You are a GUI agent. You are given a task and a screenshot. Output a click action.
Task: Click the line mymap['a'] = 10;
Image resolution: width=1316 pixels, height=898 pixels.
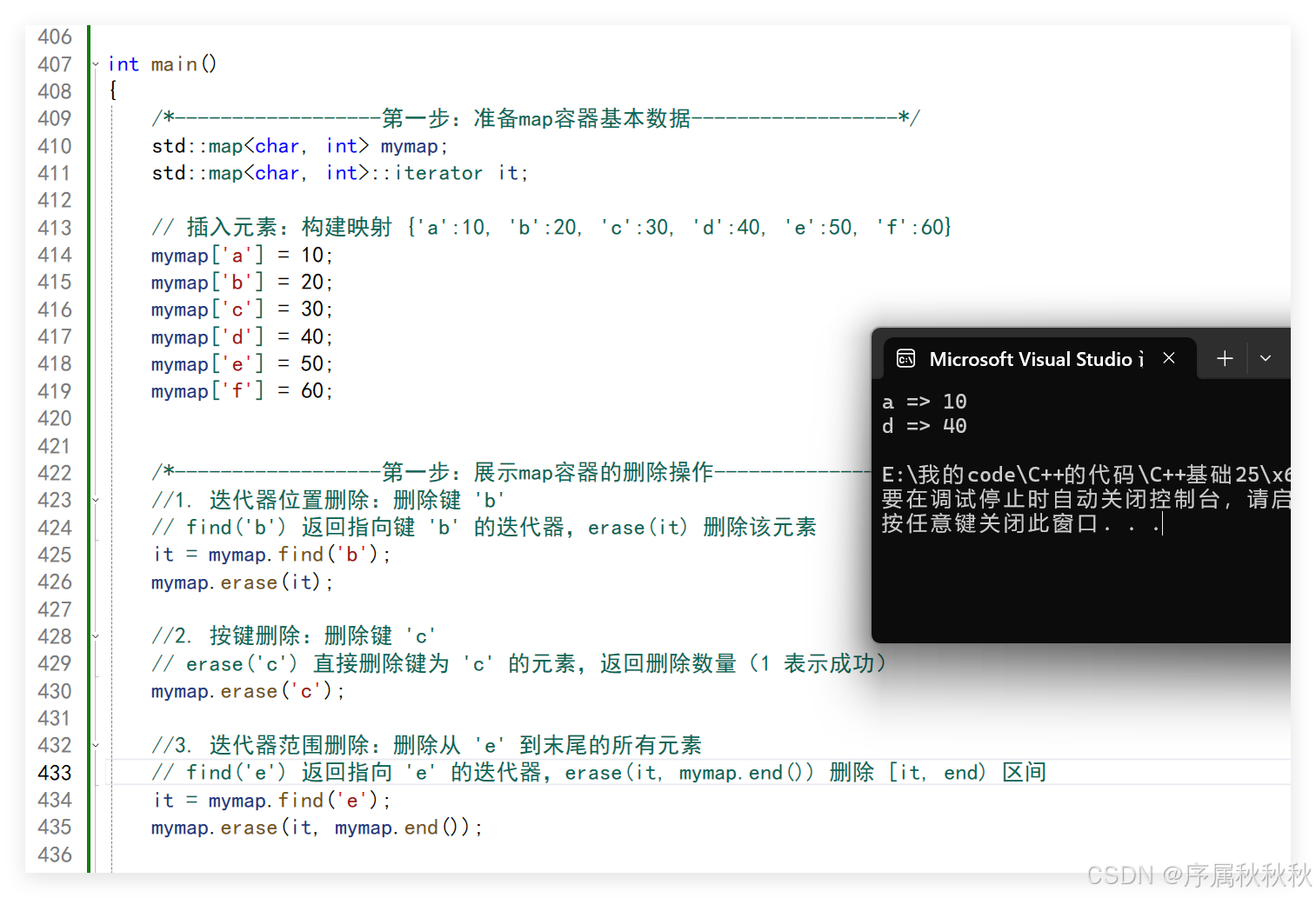pyautogui.click(x=242, y=255)
